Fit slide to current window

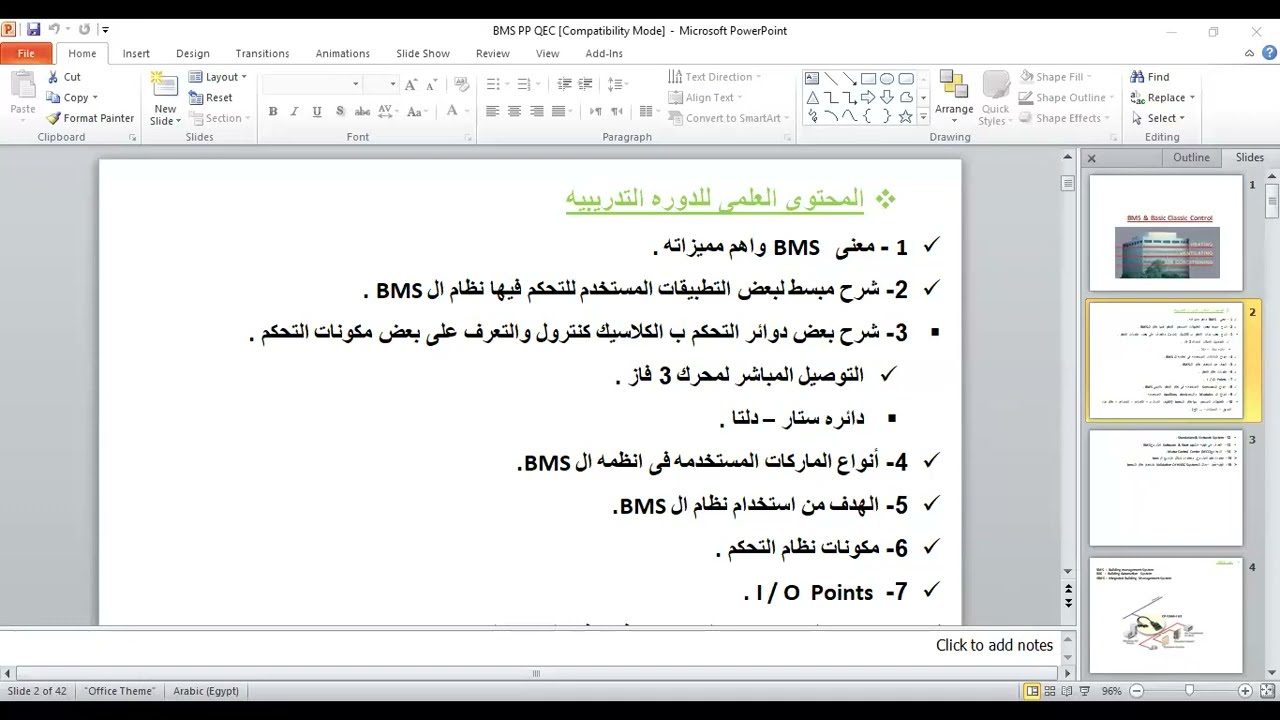tap(1267, 691)
